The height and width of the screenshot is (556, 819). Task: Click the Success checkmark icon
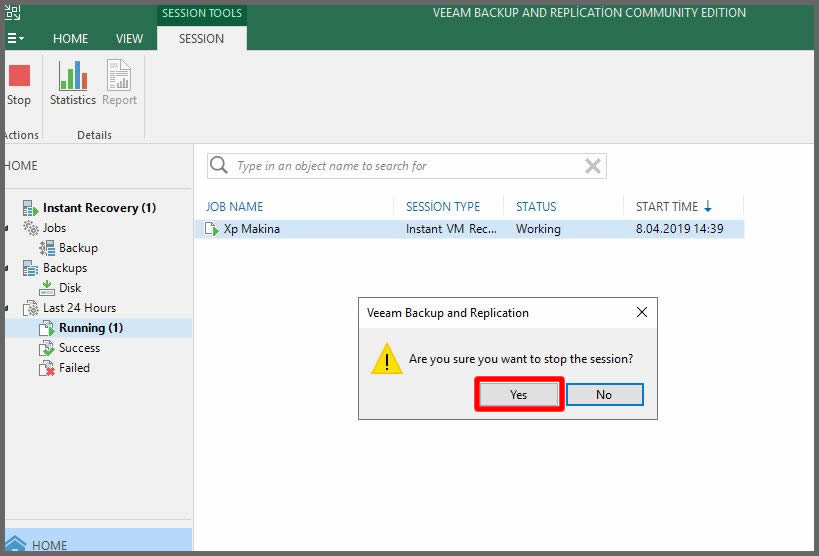click(x=46, y=348)
